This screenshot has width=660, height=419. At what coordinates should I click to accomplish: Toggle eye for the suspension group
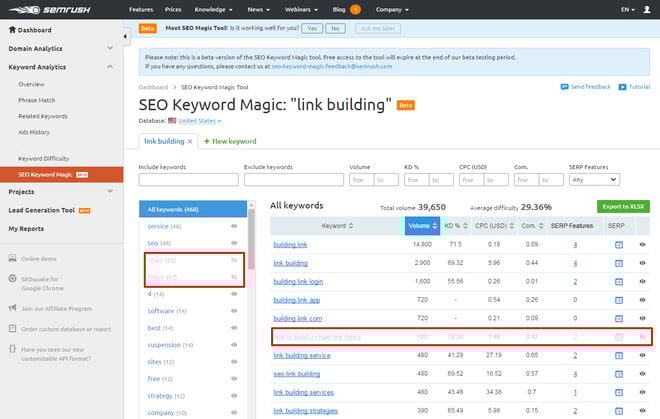234,344
